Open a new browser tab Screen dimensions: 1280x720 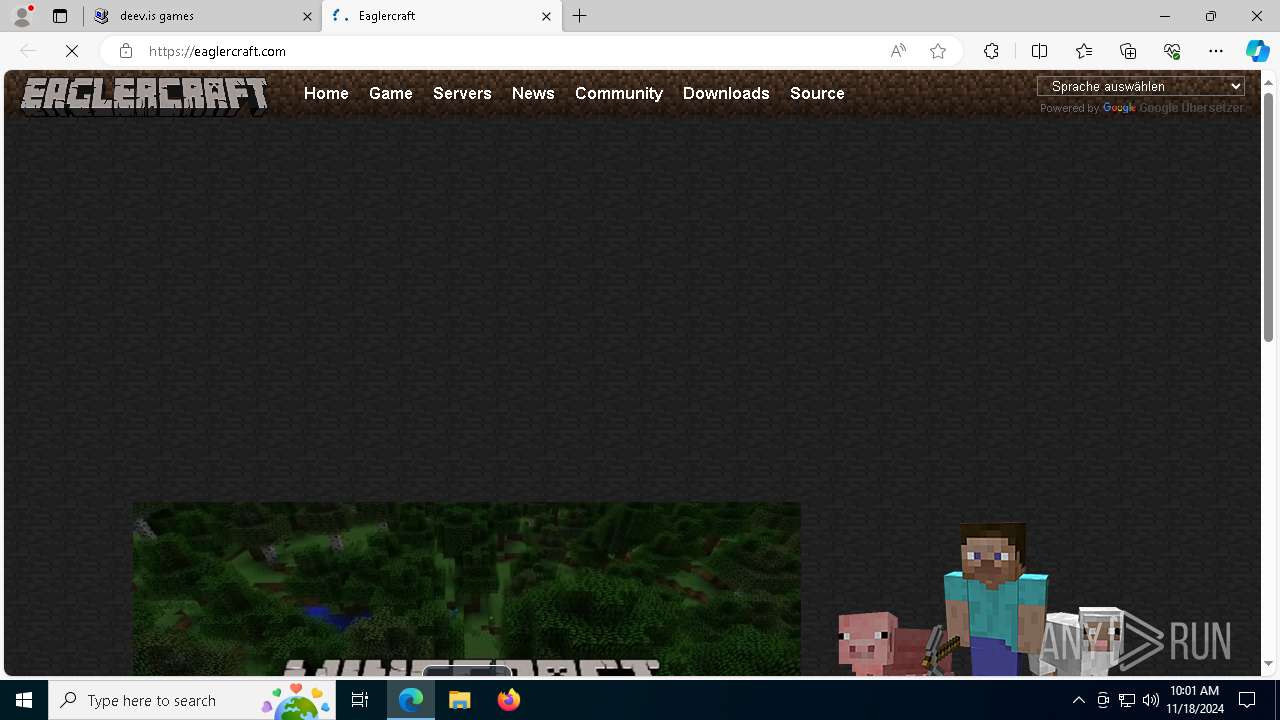(x=580, y=16)
